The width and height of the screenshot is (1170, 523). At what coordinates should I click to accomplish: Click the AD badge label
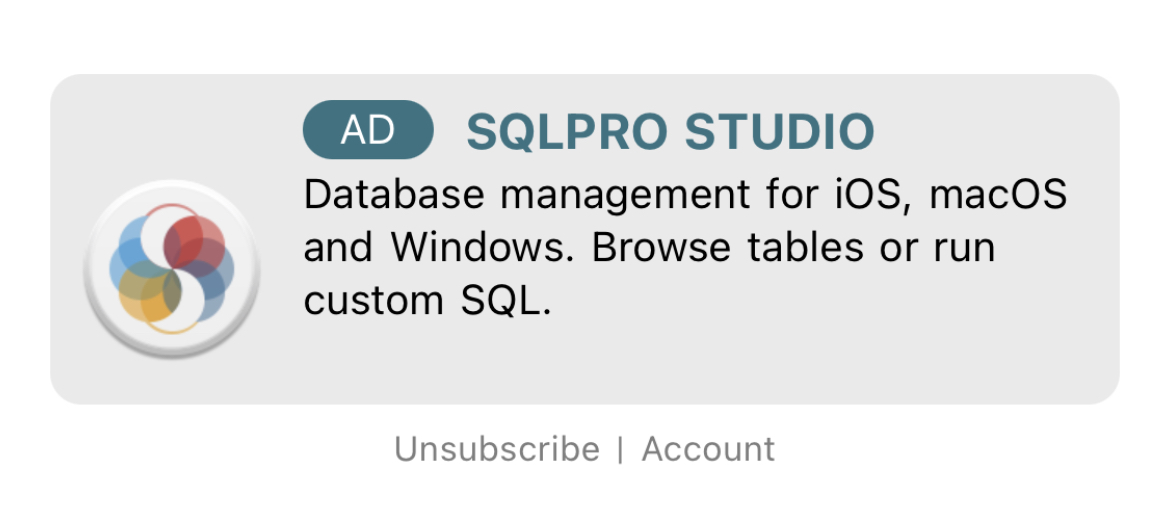[367, 130]
